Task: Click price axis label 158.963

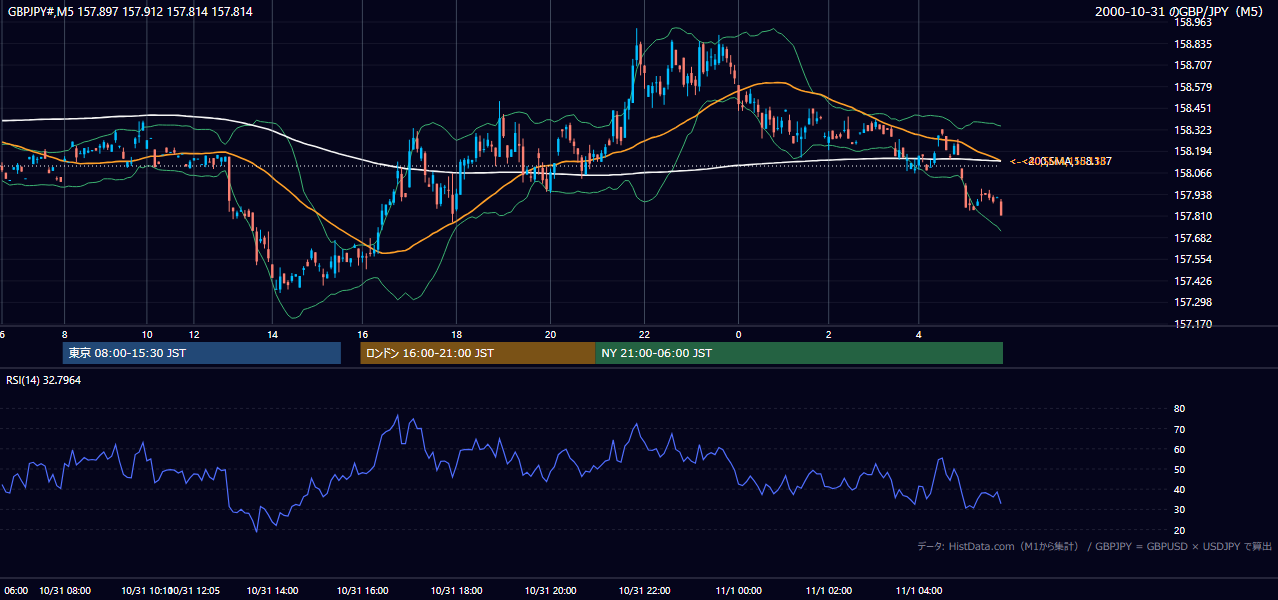Action: 1193,23
